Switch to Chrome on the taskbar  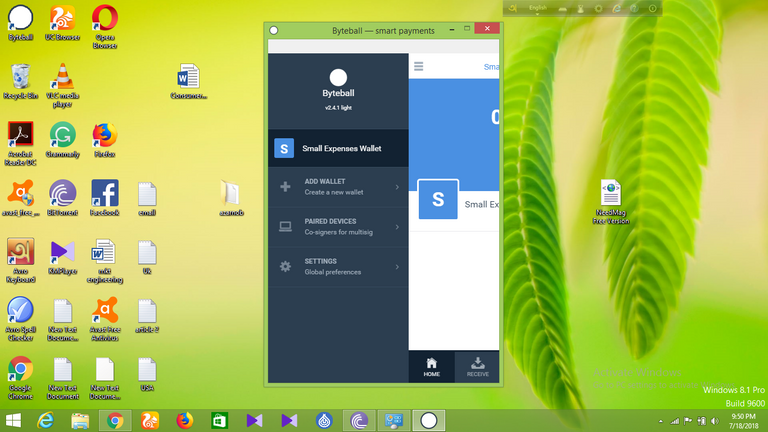pyautogui.click(x=115, y=421)
